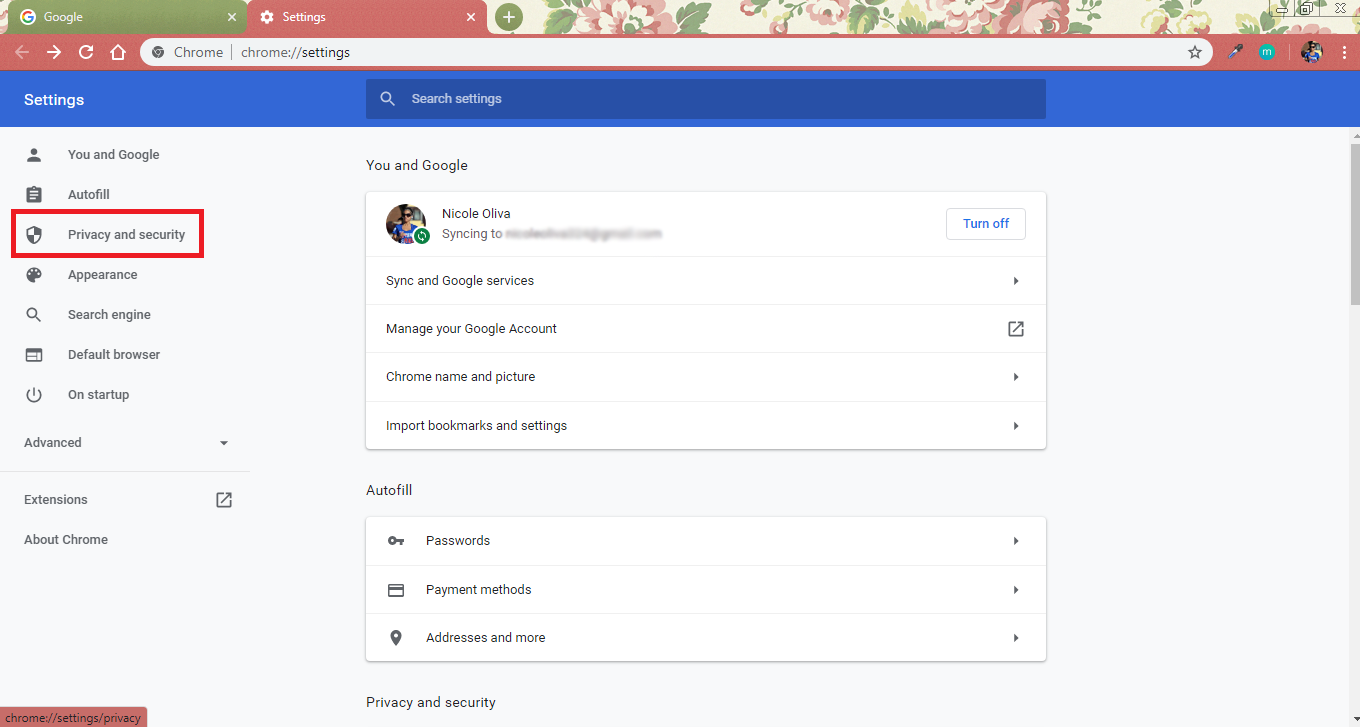The image size is (1360, 727).
Task: Click the 'Nicole Oliva' account name
Action: pos(476,214)
